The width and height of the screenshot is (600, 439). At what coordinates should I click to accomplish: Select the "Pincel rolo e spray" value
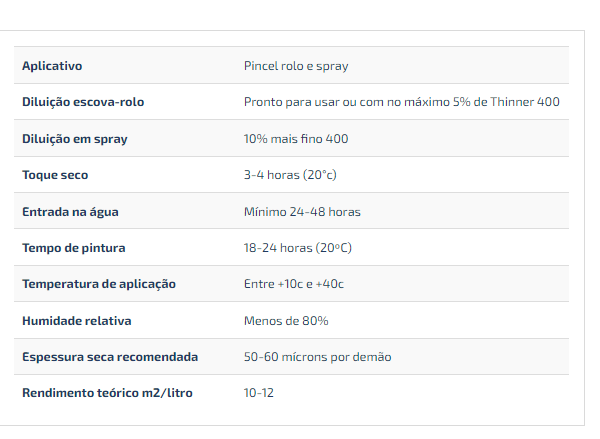pos(296,66)
